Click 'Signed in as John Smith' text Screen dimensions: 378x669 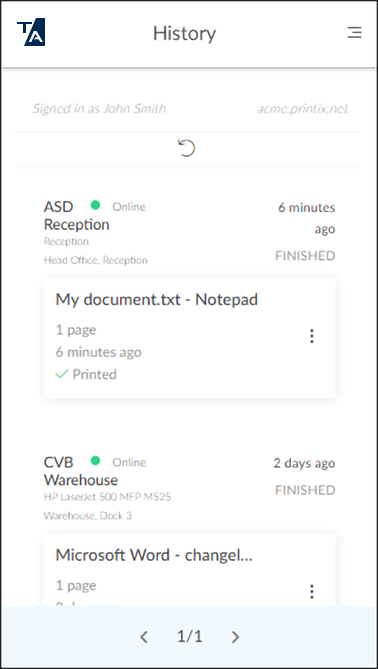pyautogui.click(x=99, y=108)
